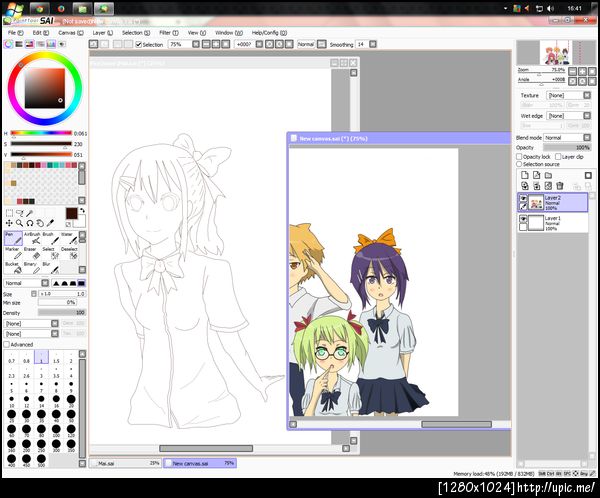Swap foreground and background colors
The width and height of the screenshot is (600, 498).
[82, 211]
